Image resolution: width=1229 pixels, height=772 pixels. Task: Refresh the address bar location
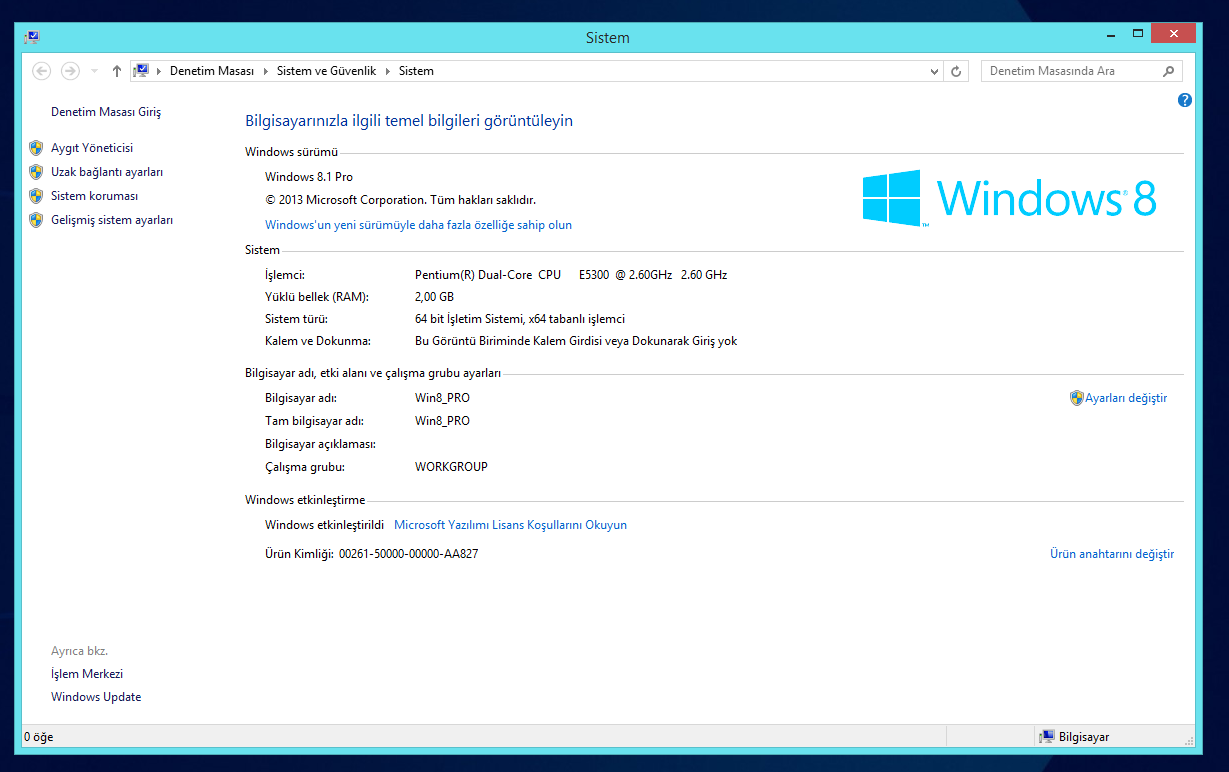(956, 71)
